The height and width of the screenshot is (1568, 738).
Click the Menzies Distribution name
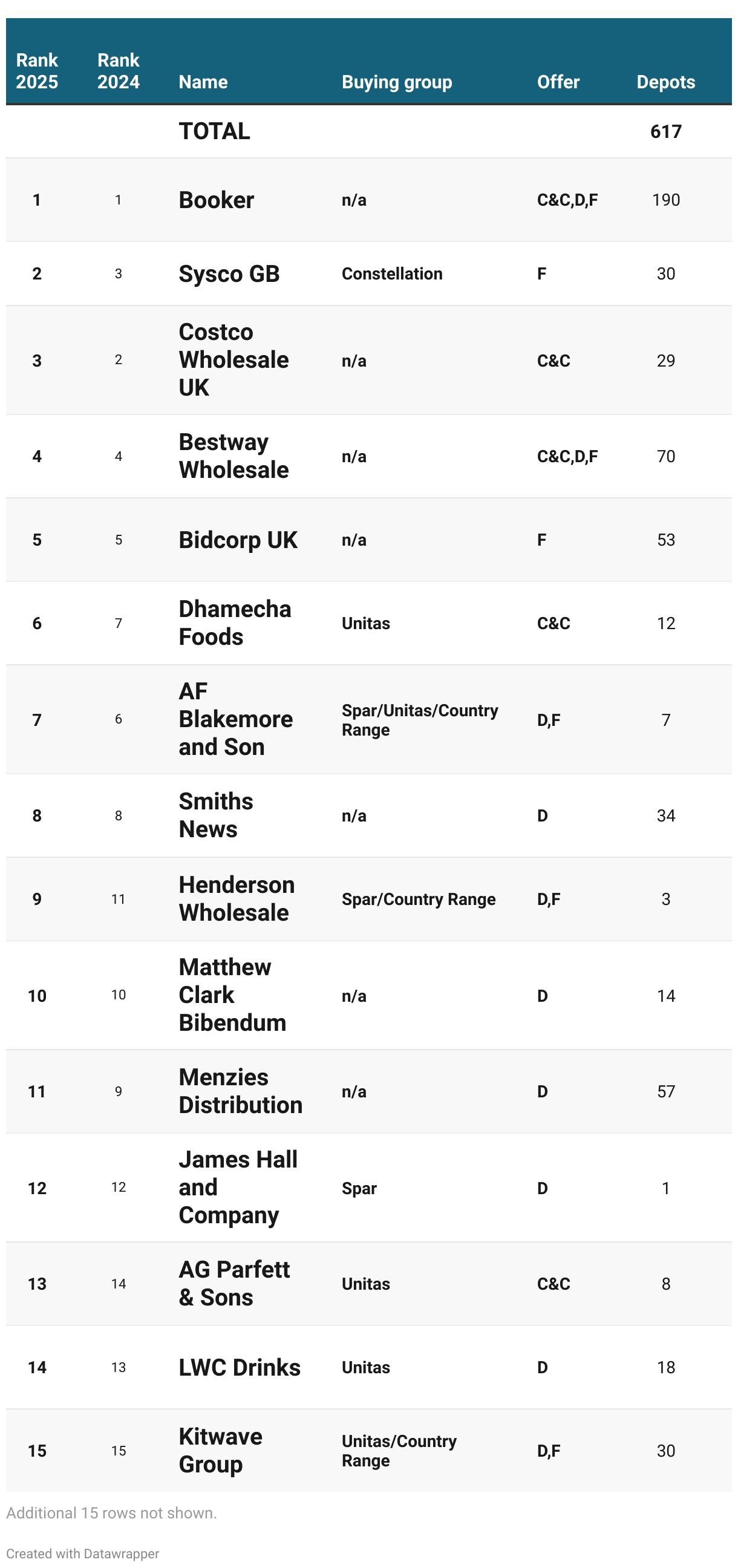(241, 1091)
